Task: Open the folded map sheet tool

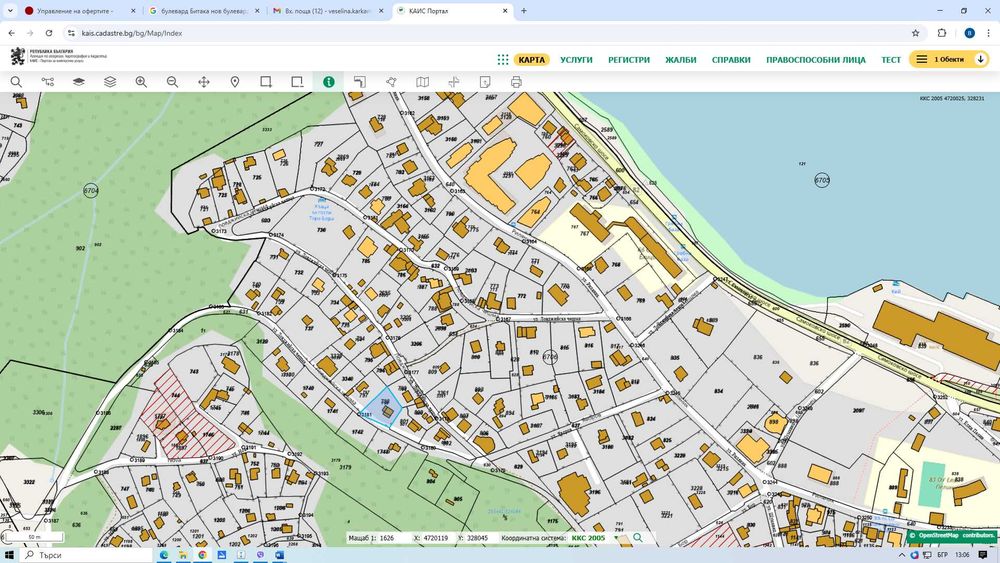Action: tap(422, 82)
